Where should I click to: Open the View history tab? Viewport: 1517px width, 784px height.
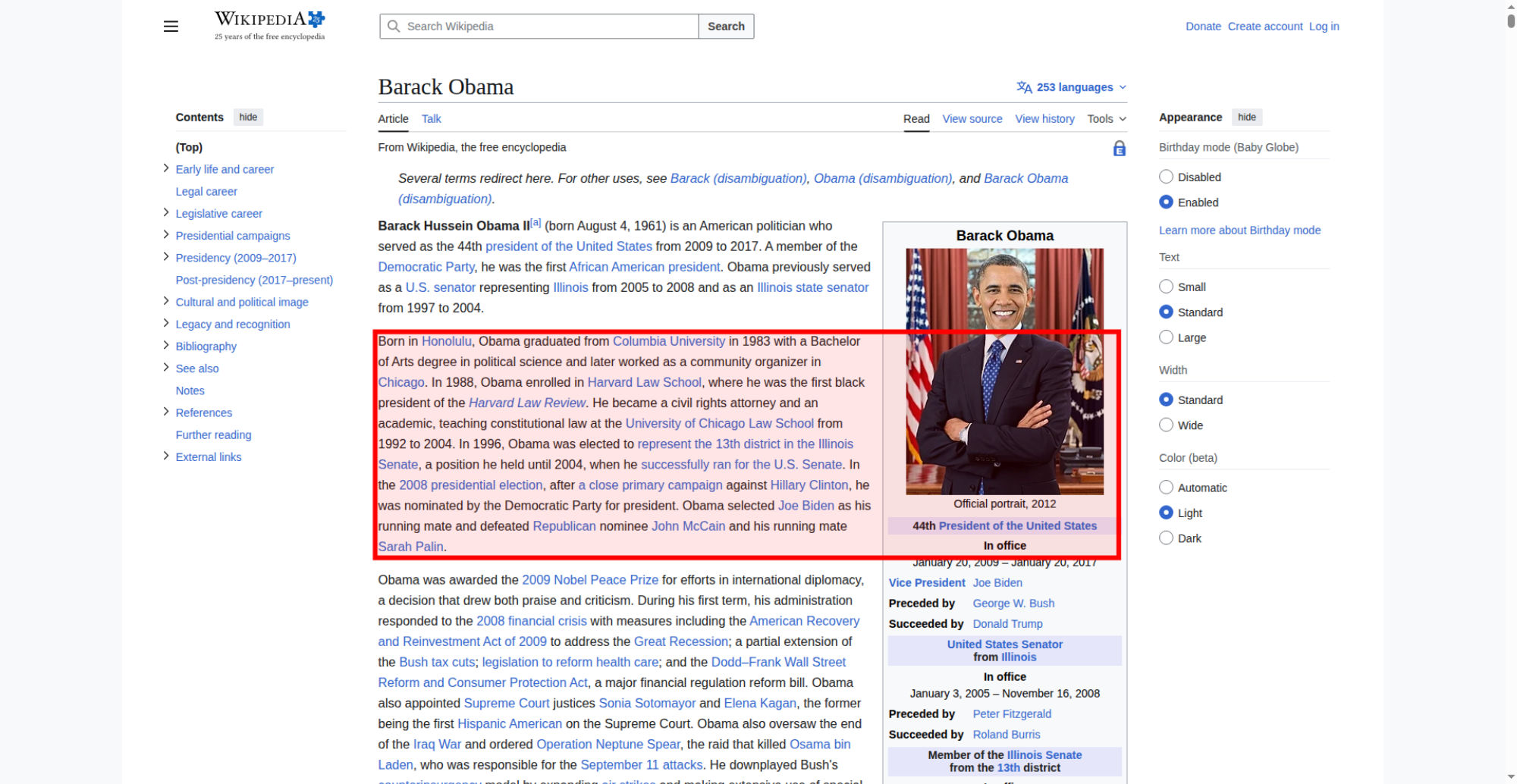1044,119
